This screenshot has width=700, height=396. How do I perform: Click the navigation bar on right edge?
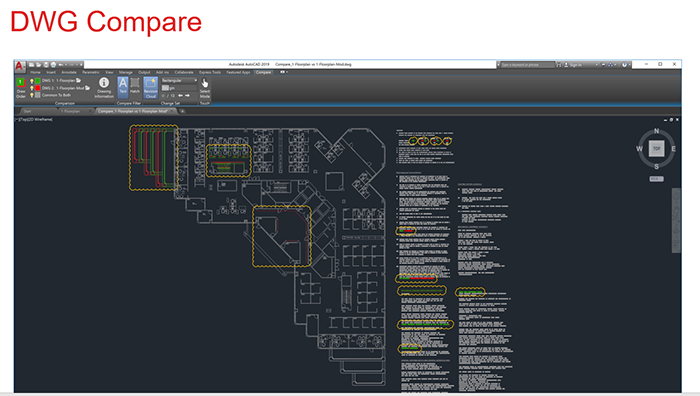pyautogui.click(x=676, y=220)
